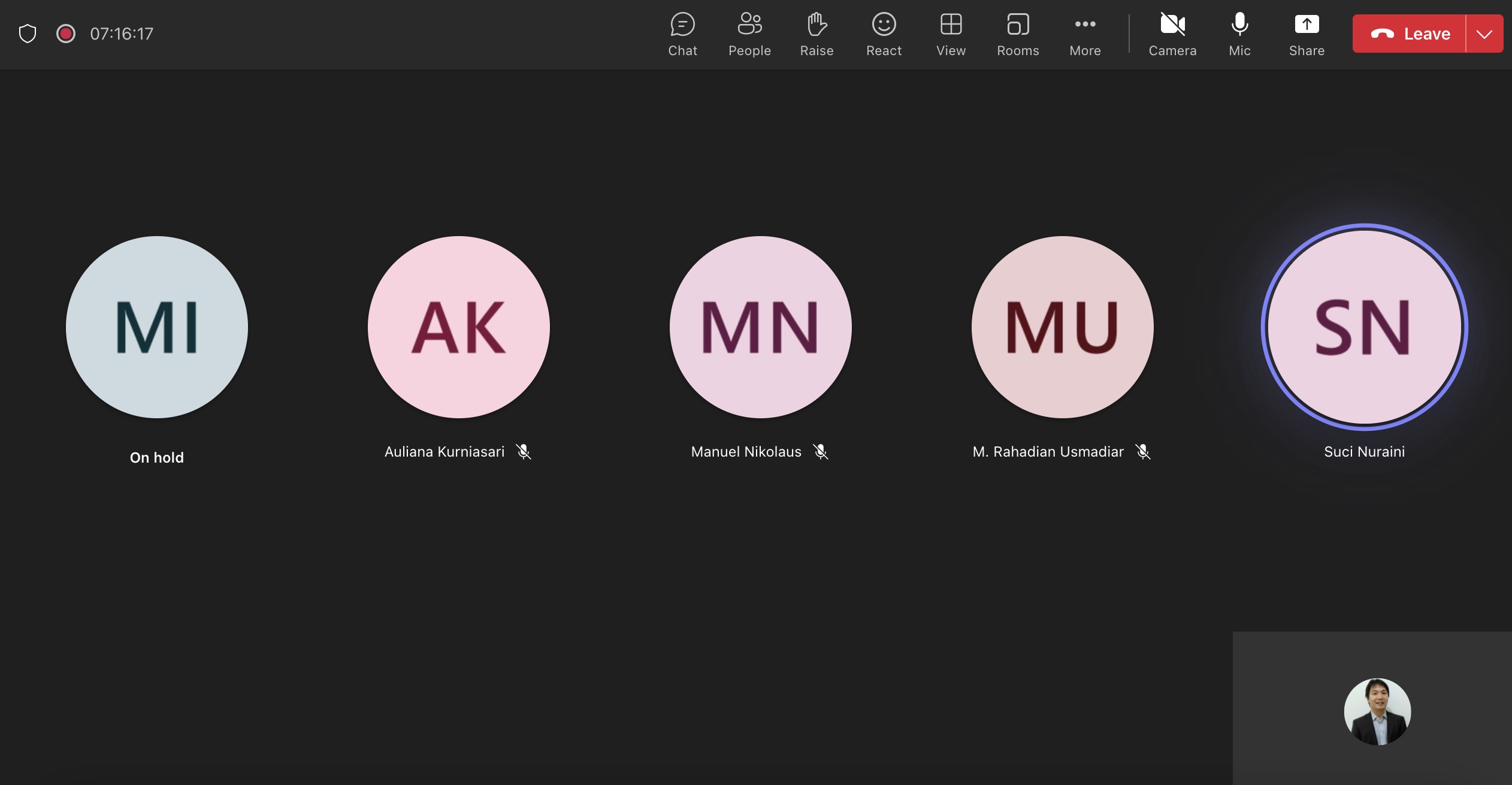Raise your hand in the meeting
This screenshot has width=1512, height=785.
(x=817, y=34)
